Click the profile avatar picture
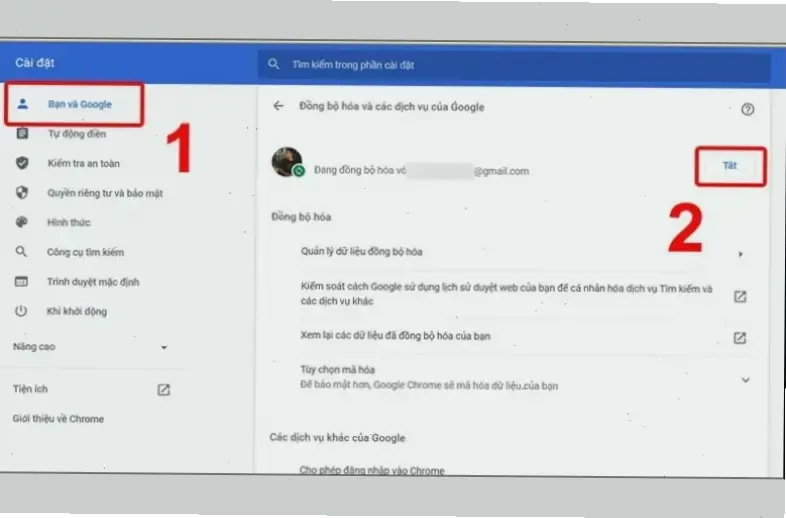Image resolution: width=786 pixels, height=518 pixels. click(x=288, y=163)
